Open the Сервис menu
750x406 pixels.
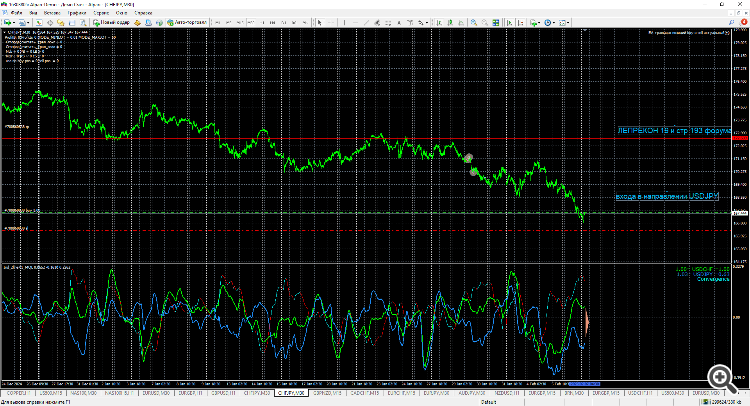(x=101, y=13)
